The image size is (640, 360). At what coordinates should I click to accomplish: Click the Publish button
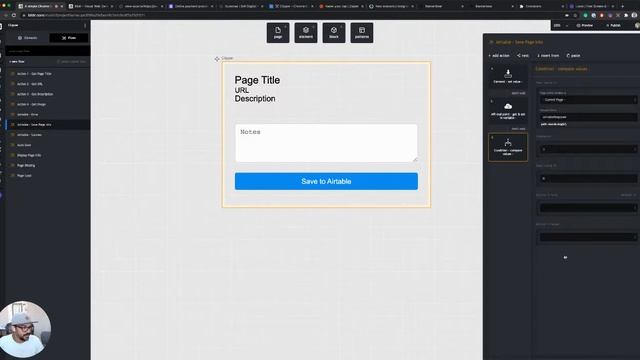613,25
